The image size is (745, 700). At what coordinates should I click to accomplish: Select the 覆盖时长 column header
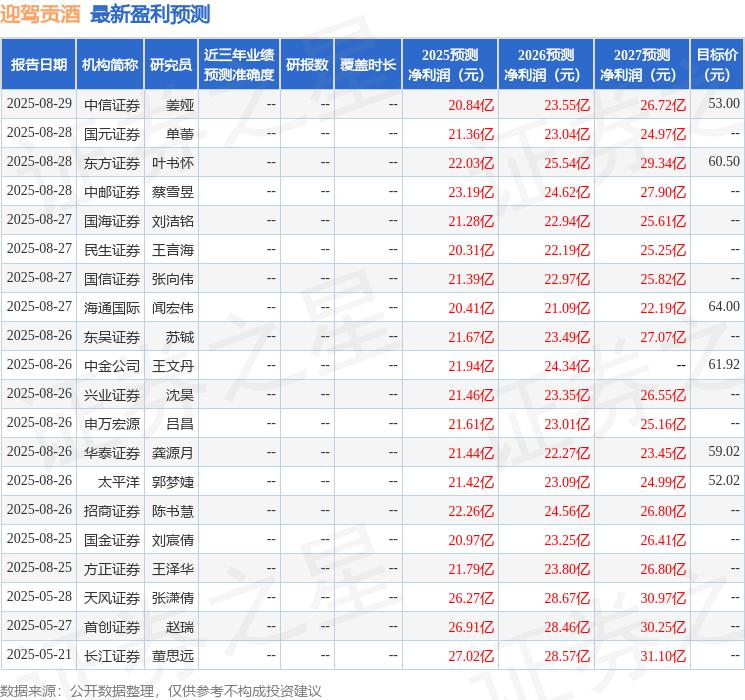pos(368,65)
